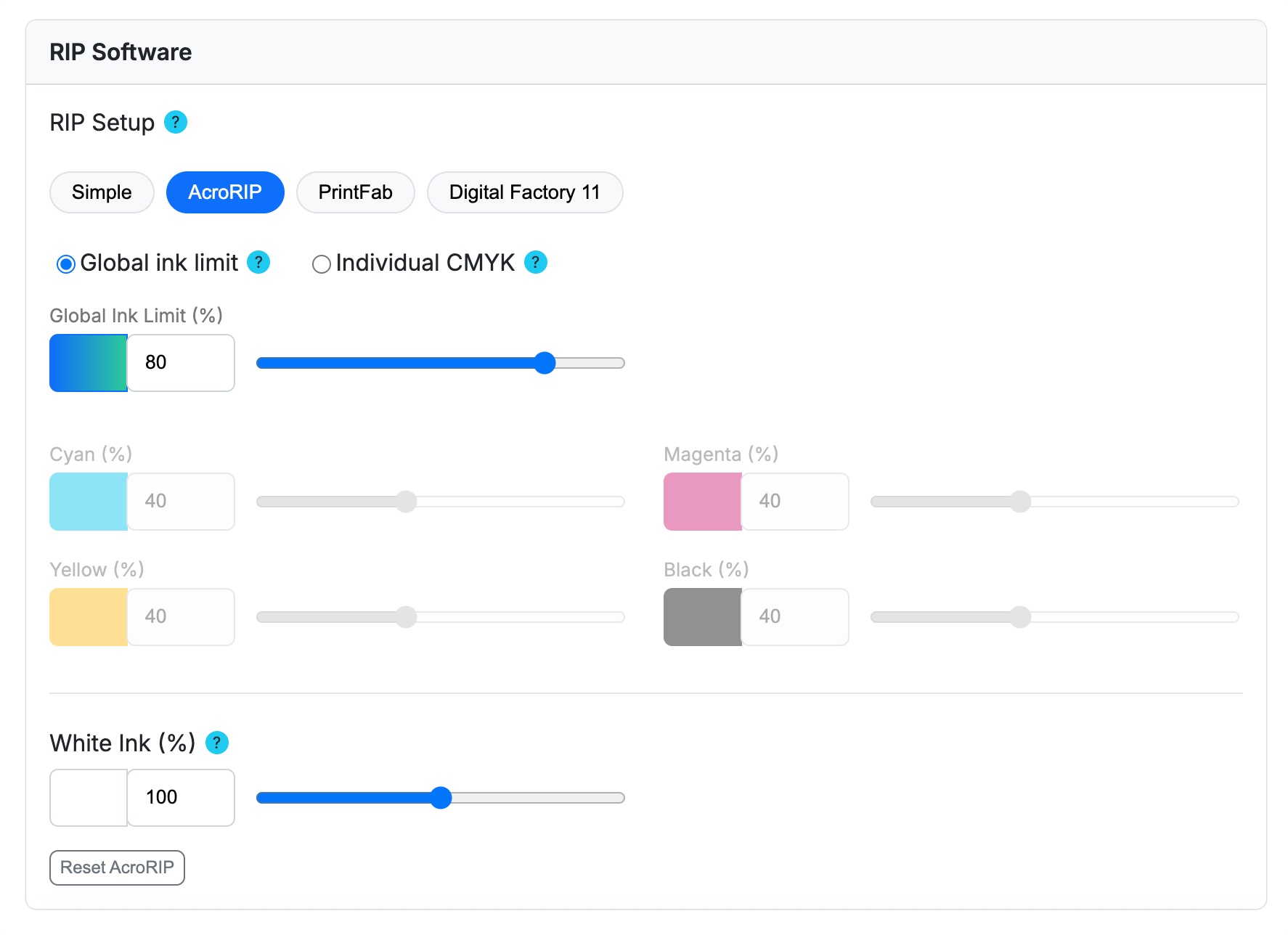Select the AcroRIP tab
The width and height of the screenshot is (1288, 935).
coord(225,192)
